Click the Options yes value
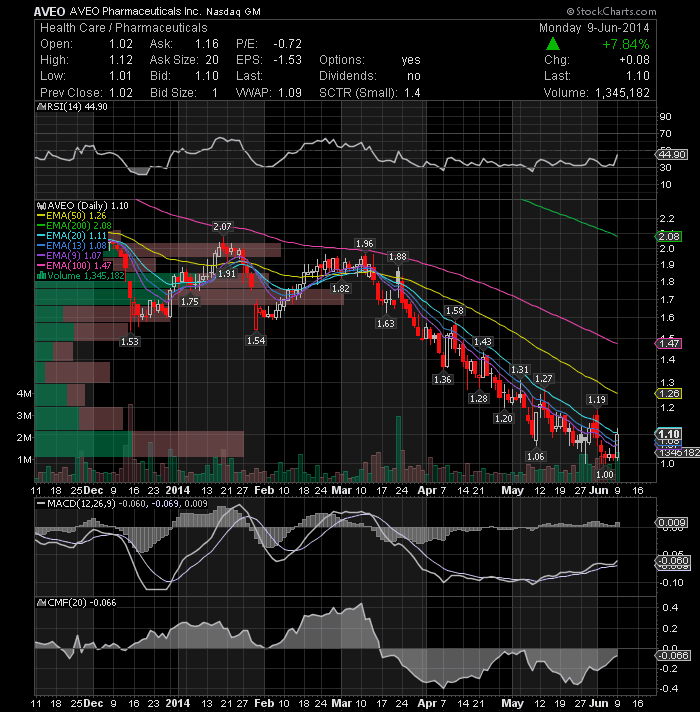 click(x=411, y=60)
